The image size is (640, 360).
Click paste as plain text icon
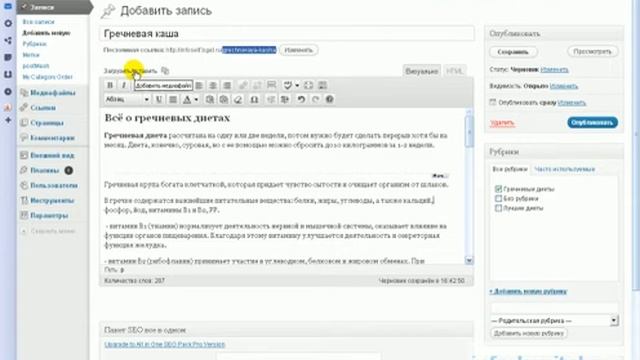coord(210,99)
